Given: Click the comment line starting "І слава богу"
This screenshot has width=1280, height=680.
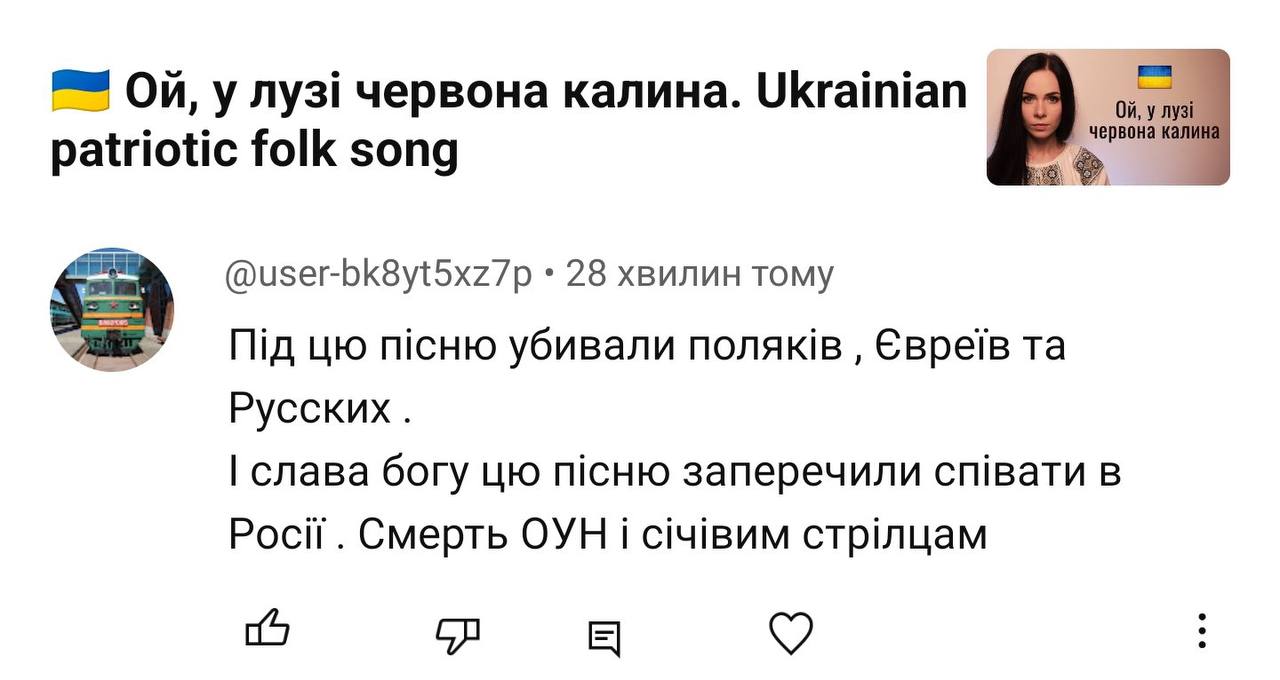Looking at the screenshot, I should coord(675,472).
